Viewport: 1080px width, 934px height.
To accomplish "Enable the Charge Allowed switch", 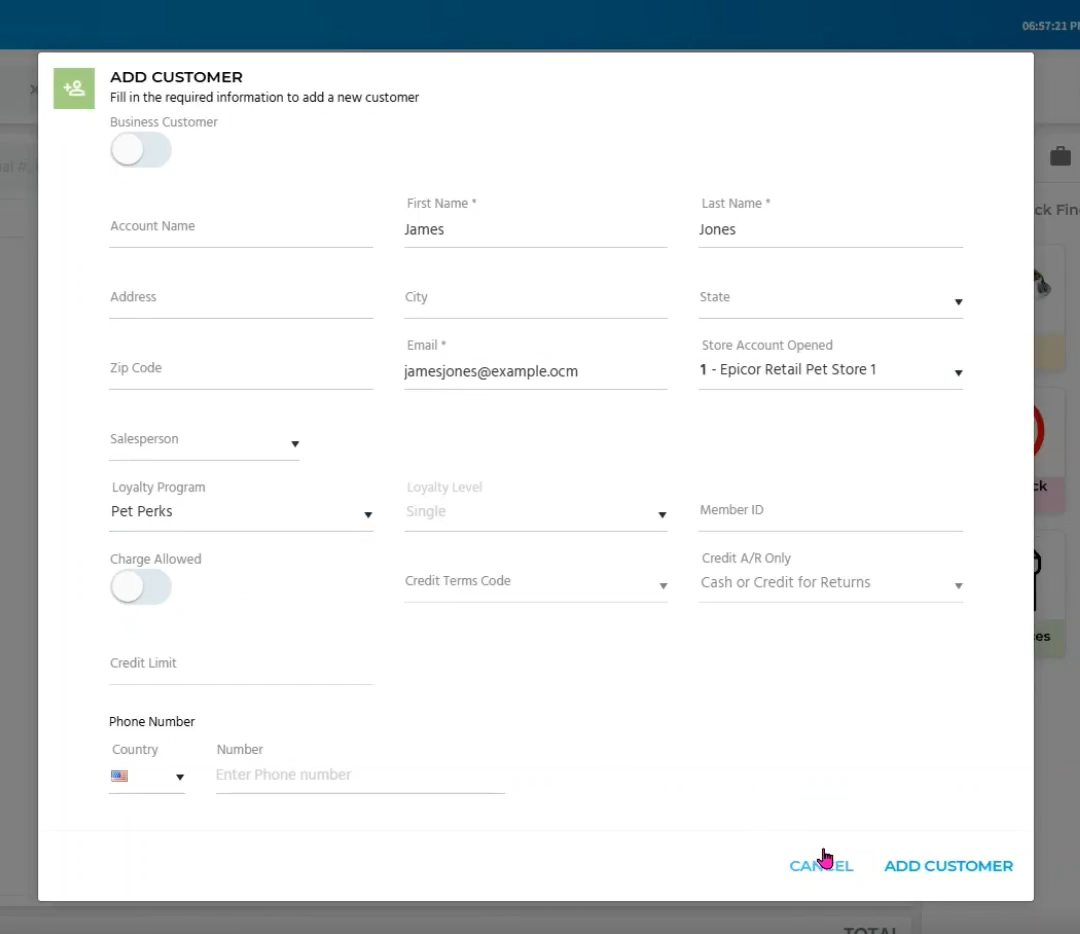I will pos(141,588).
